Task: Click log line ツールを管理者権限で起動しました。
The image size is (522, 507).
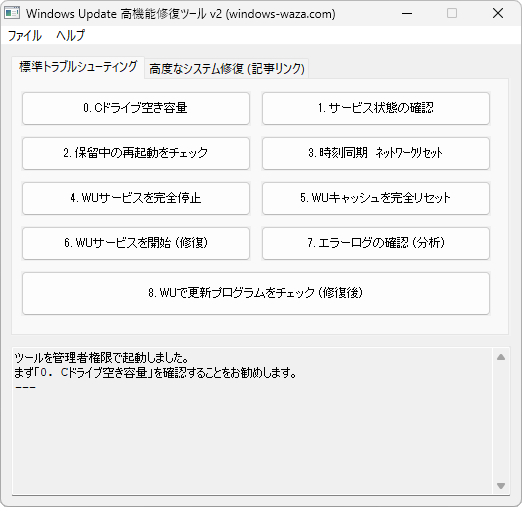Action: point(102,358)
